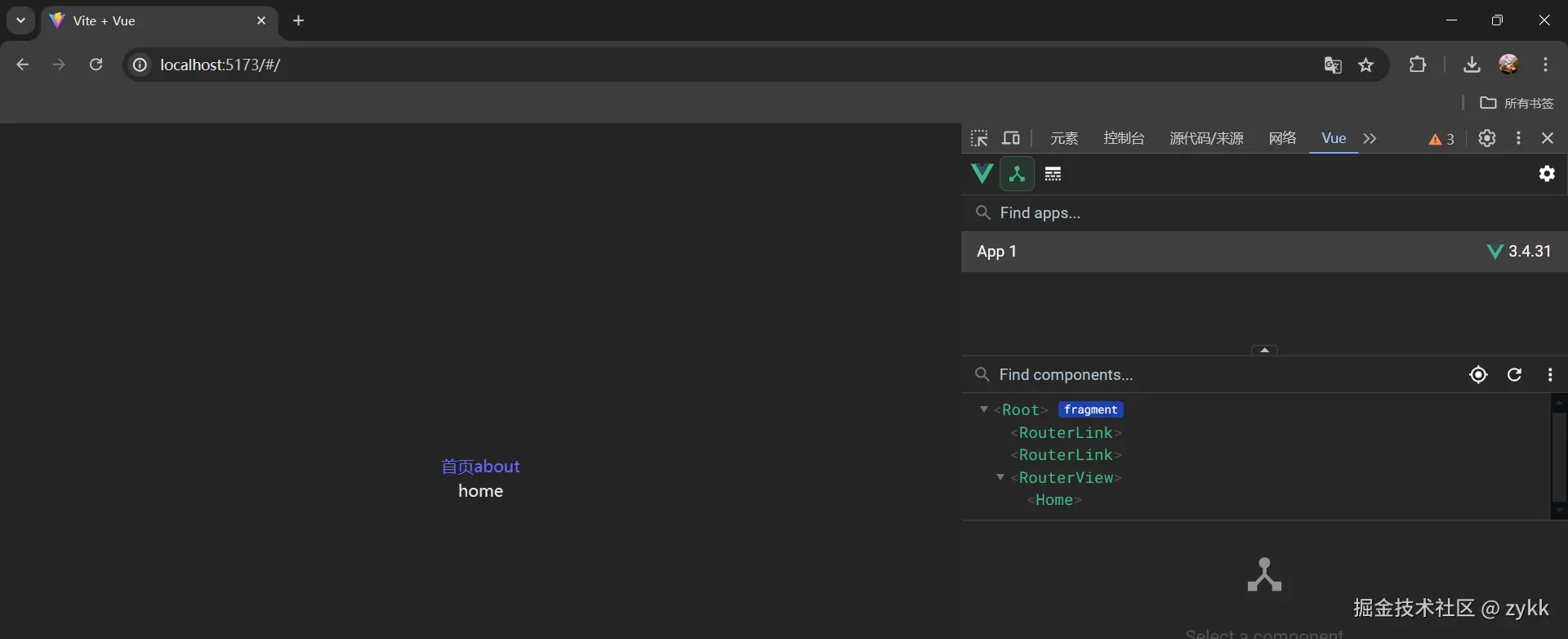Collapse the RouterView tree node
Image resolution: width=1568 pixels, height=639 pixels.
tap(1000, 477)
